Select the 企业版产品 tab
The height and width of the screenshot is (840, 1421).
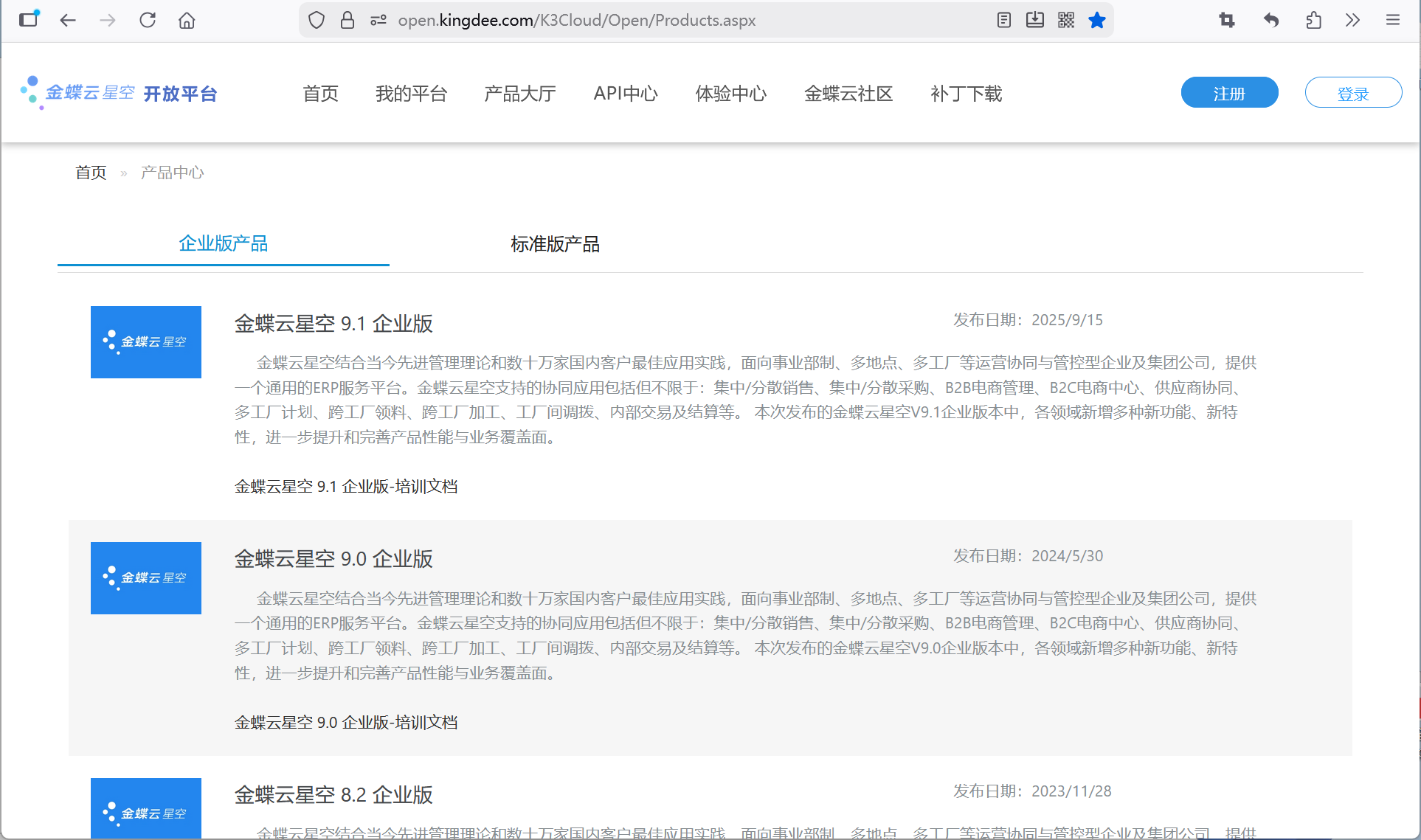tap(223, 244)
